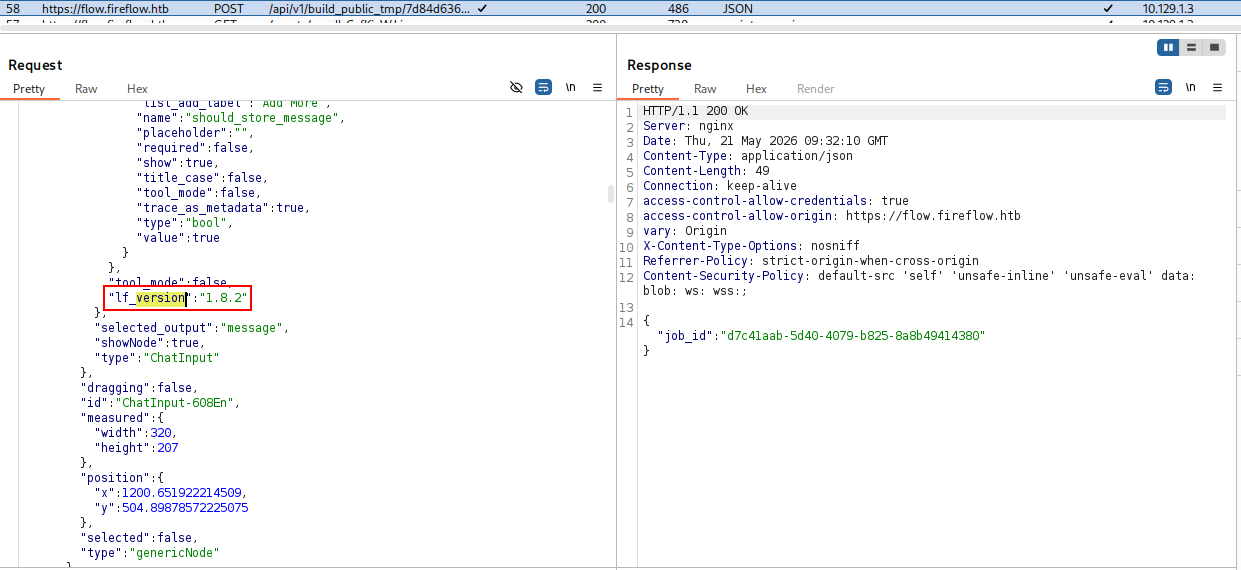This screenshot has height=570, width=1241.
Task: Switch to Response Render tab
Action: pos(816,89)
